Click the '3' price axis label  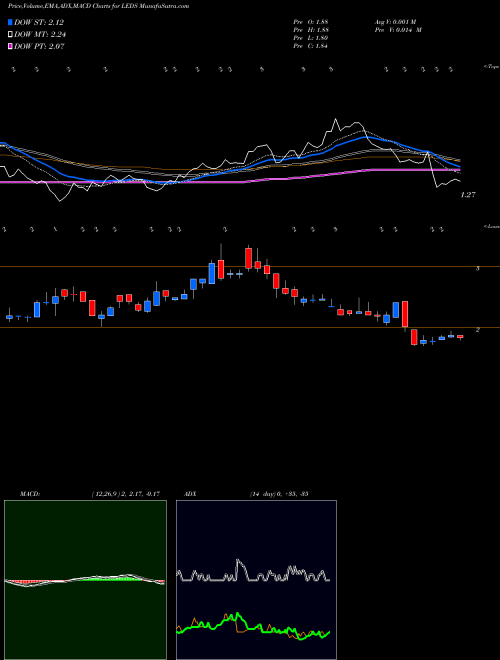[x=477, y=268]
